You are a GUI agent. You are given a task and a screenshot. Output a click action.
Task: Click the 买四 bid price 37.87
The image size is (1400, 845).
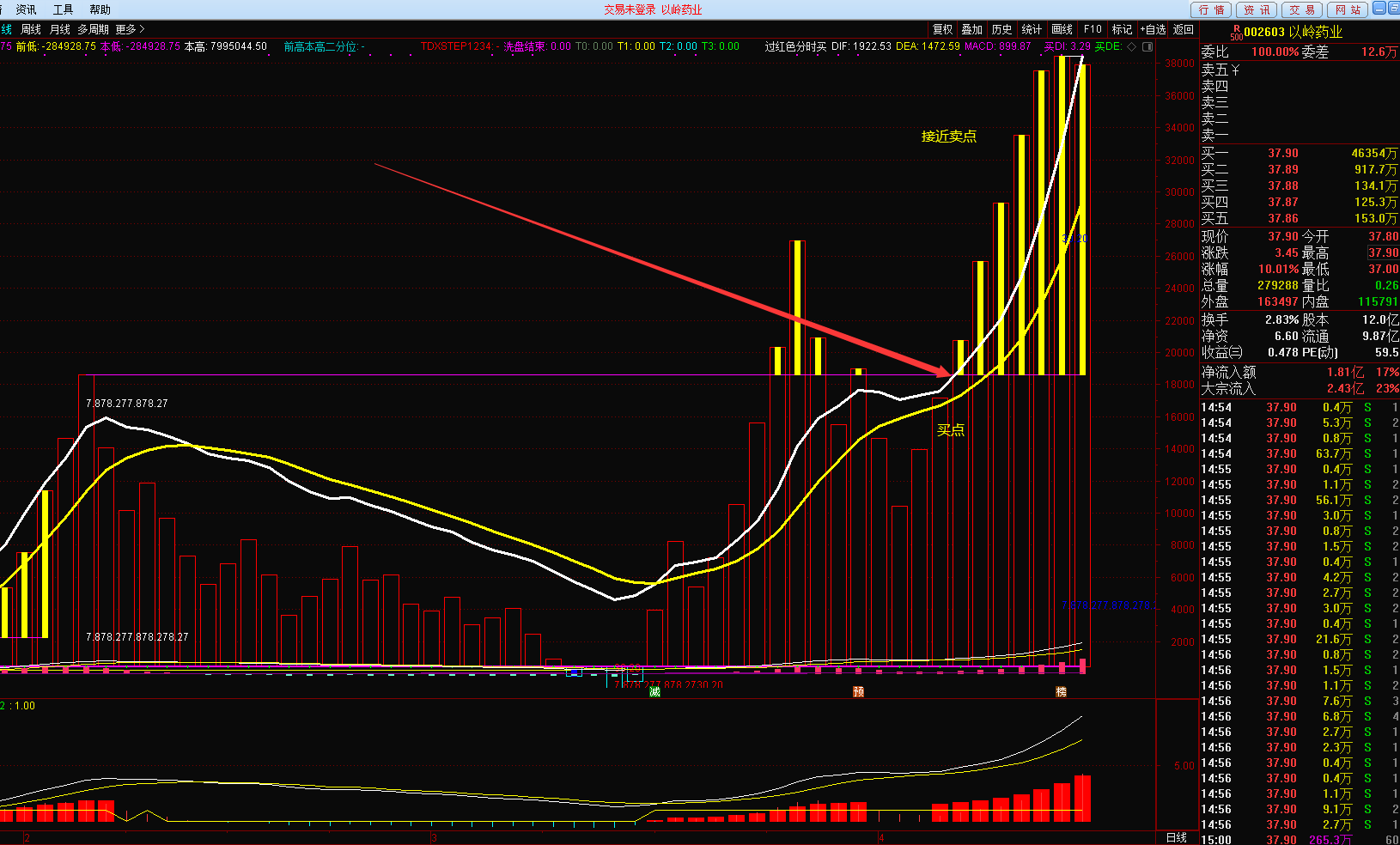[x=1283, y=202]
